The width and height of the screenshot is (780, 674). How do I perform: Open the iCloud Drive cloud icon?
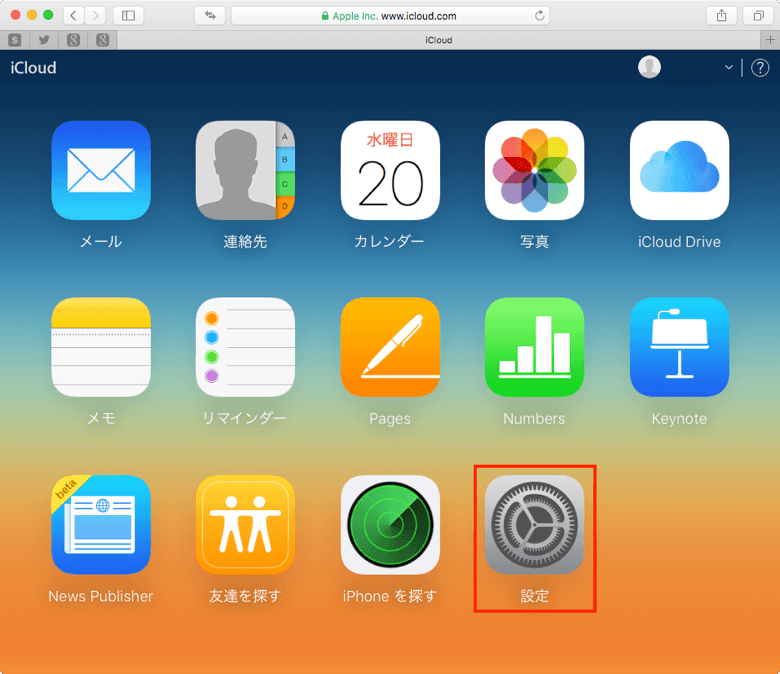pyautogui.click(x=679, y=170)
